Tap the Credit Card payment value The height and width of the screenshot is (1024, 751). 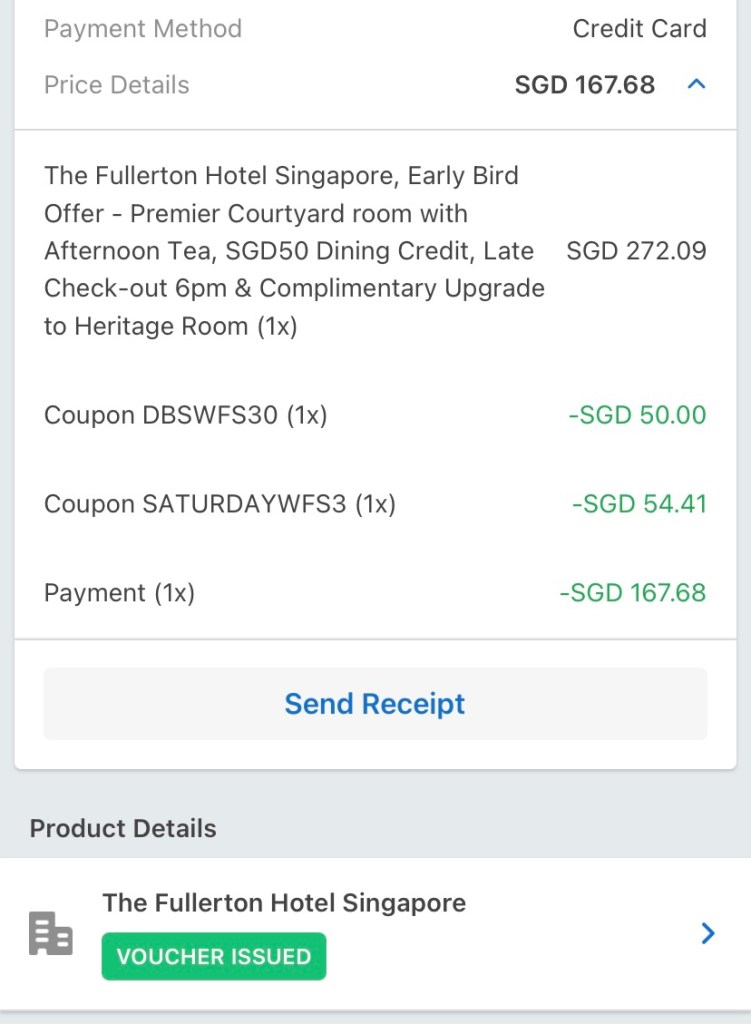click(x=639, y=29)
